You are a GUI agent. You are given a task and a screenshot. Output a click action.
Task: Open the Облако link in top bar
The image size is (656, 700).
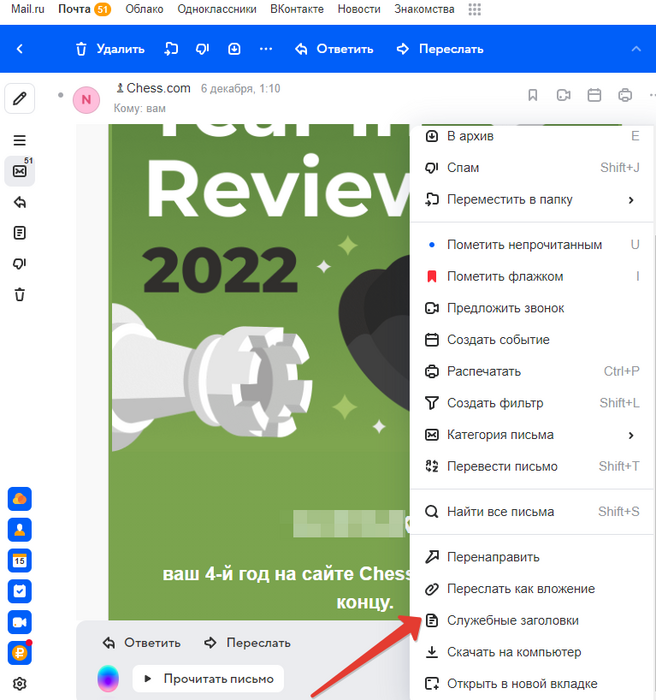[x=144, y=9]
